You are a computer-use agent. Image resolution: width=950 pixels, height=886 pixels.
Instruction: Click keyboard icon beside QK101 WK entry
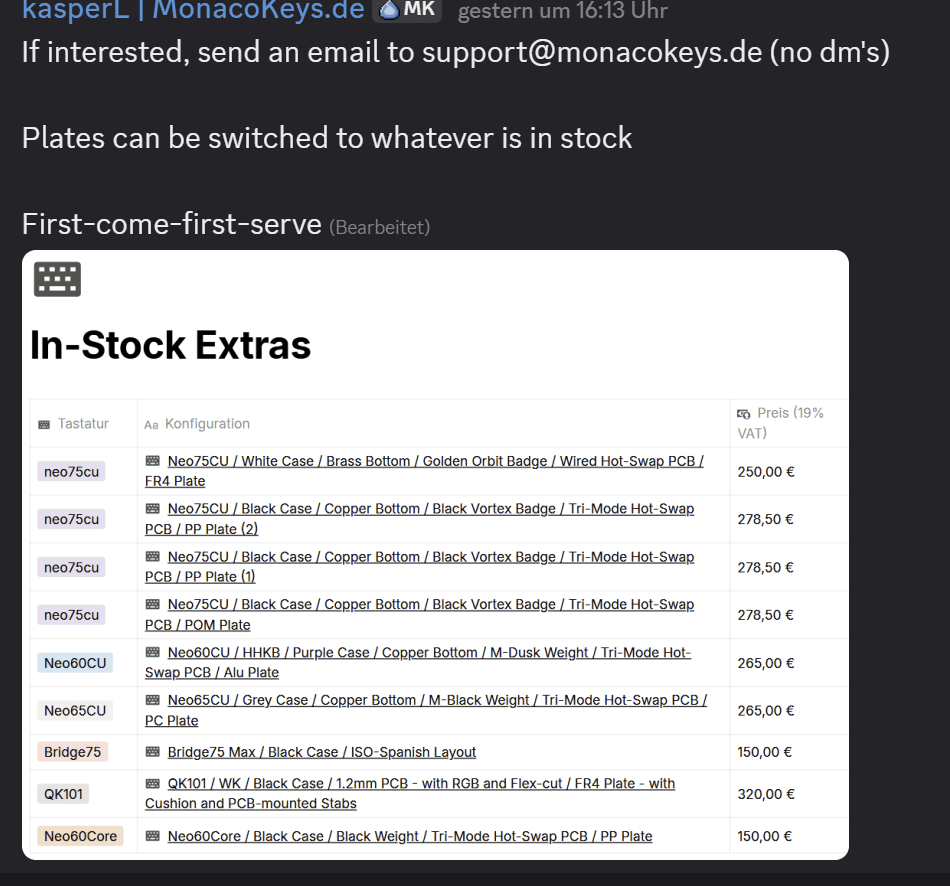[153, 784]
